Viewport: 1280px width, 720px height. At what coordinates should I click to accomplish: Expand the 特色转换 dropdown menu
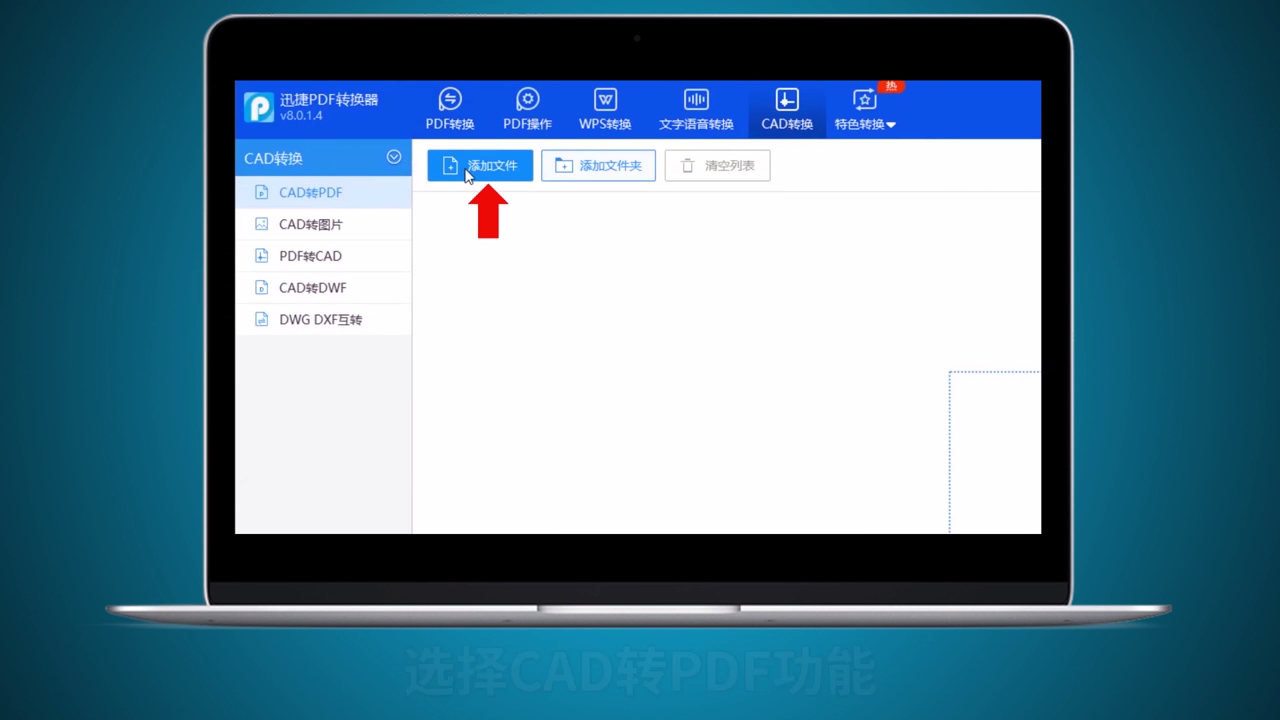[865, 110]
